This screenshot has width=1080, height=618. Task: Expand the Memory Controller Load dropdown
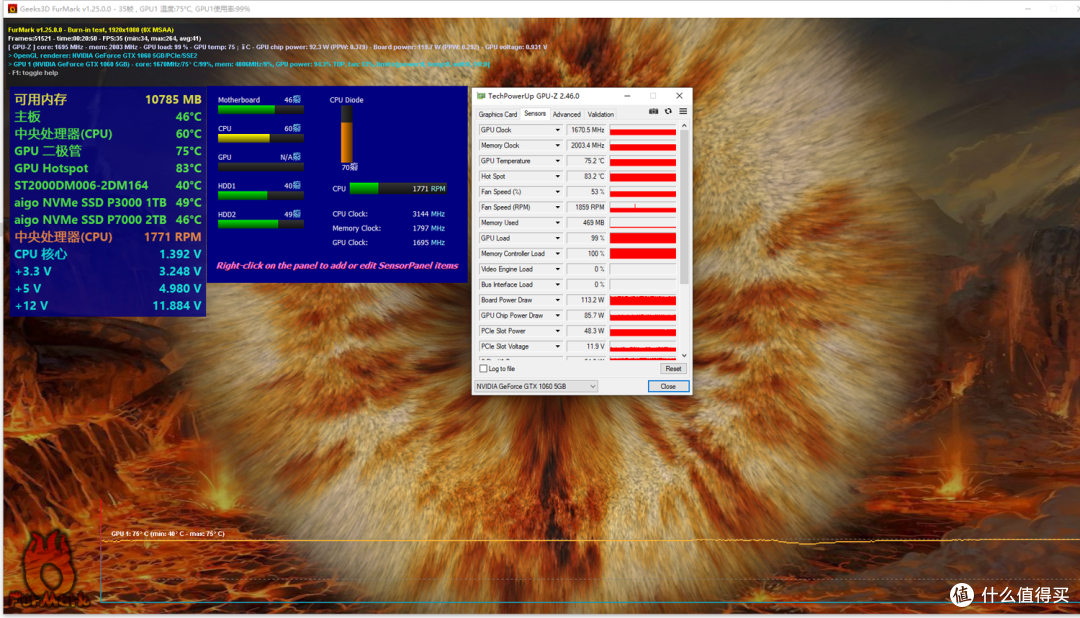click(x=557, y=254)
